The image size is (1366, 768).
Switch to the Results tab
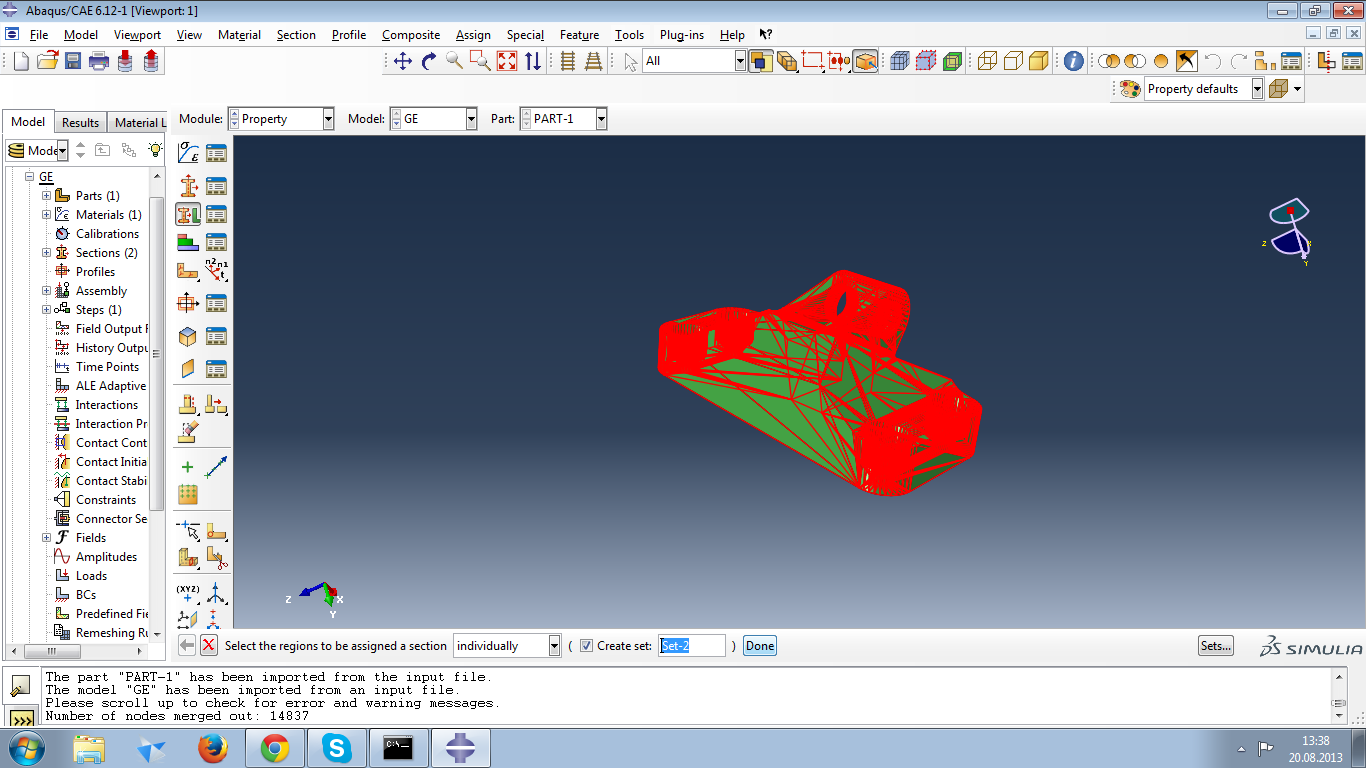80,123
